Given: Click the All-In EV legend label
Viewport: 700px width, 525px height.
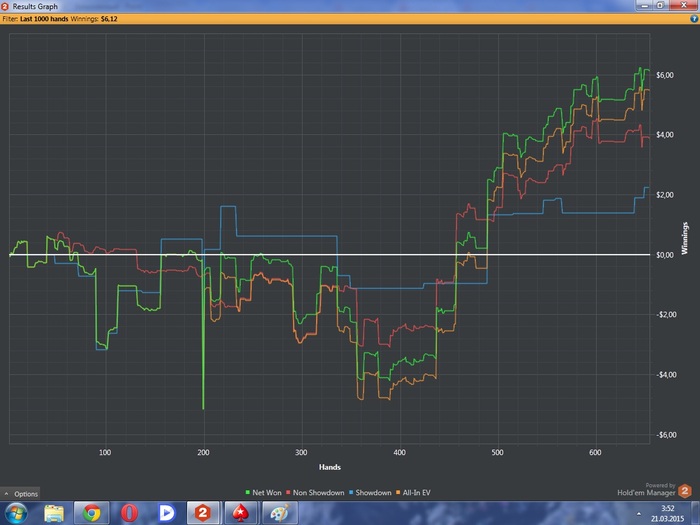Looking at the screenshot, I should pos(417,492).
